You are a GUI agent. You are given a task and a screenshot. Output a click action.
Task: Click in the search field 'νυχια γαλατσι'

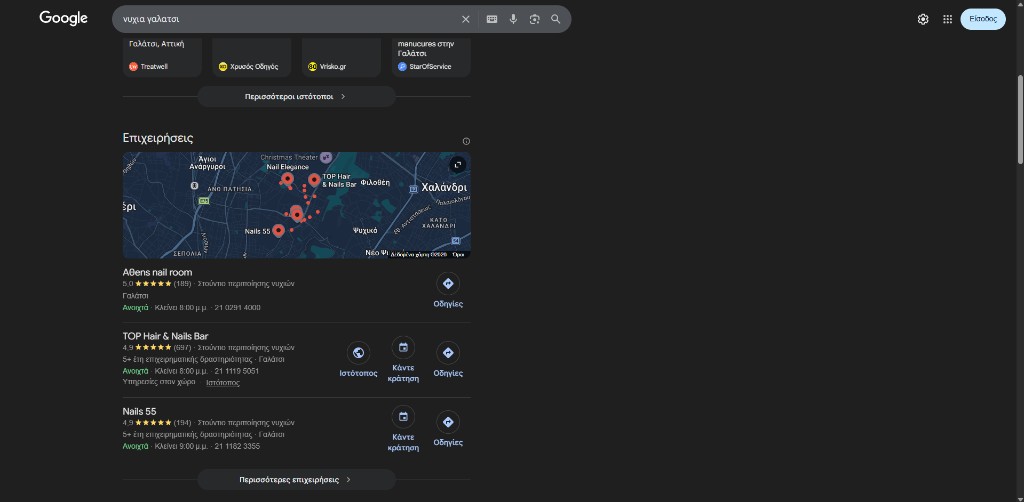(287, 19)
